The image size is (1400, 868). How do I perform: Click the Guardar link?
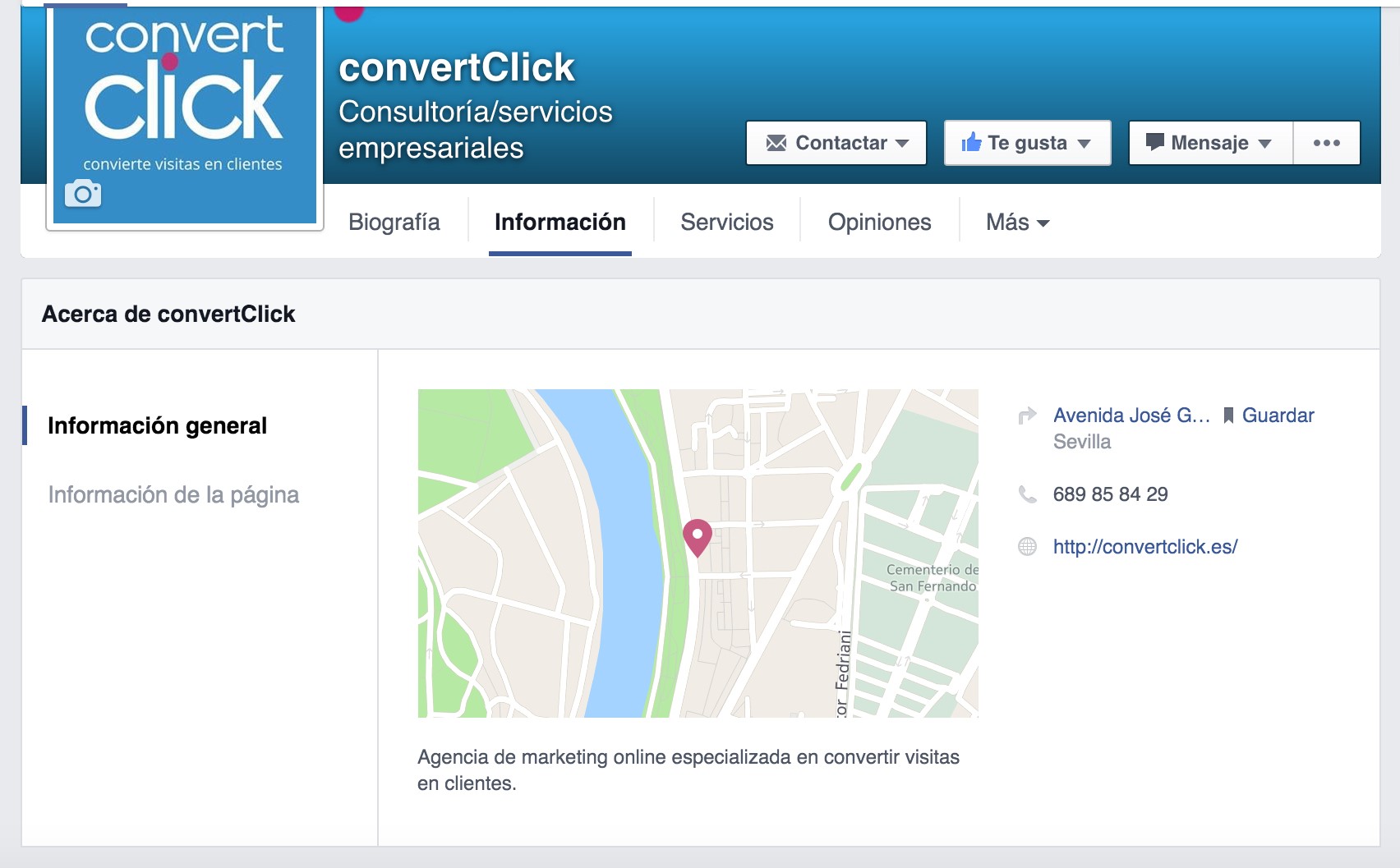tap(1278, 416)
